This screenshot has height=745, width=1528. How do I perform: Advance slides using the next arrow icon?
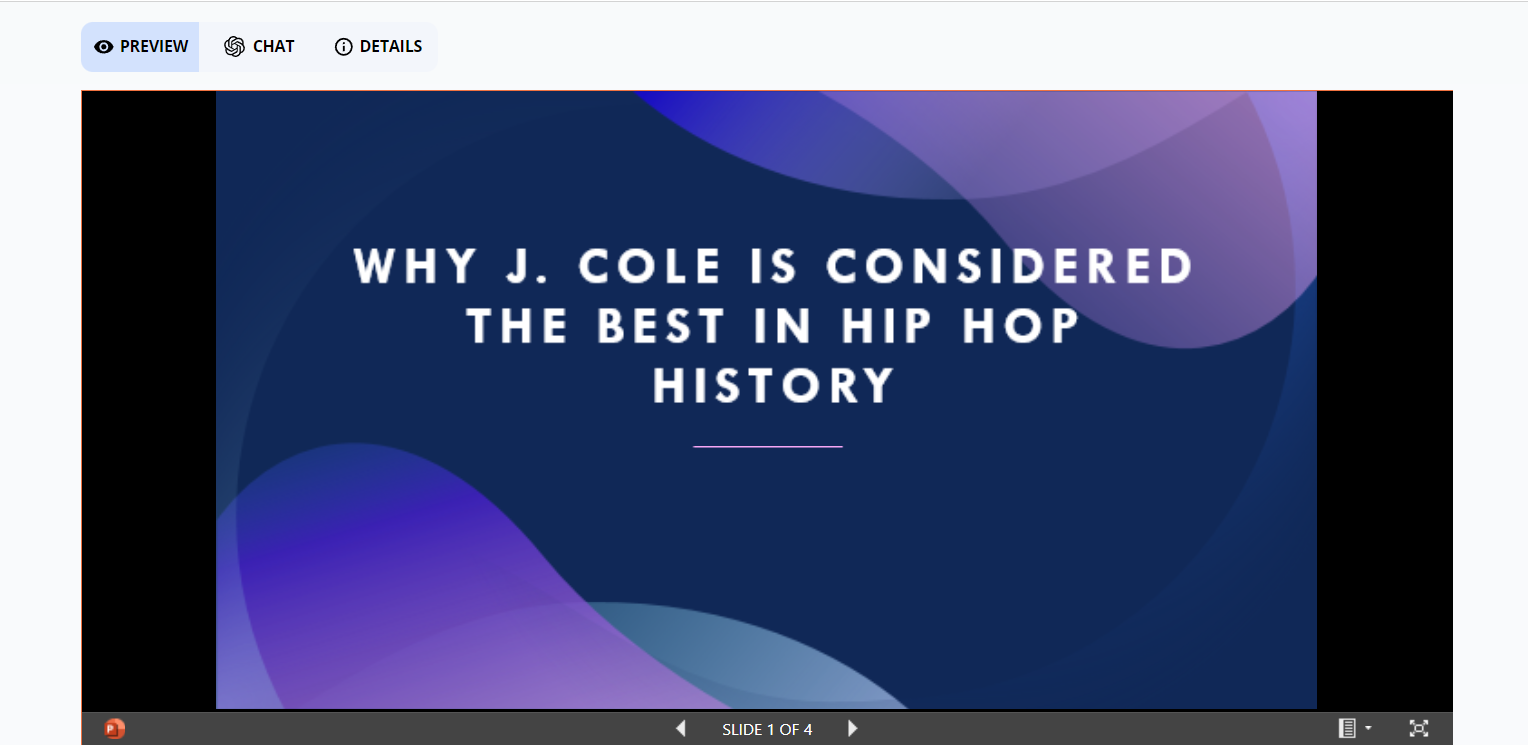tap(852, 729)
